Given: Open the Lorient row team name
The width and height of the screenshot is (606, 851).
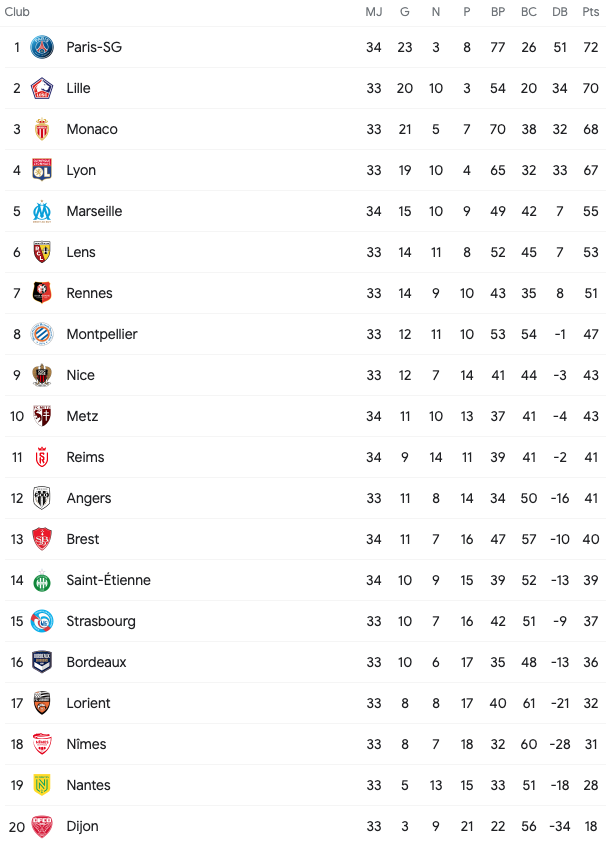Looking at the screenshot, I should pos(88,703).
